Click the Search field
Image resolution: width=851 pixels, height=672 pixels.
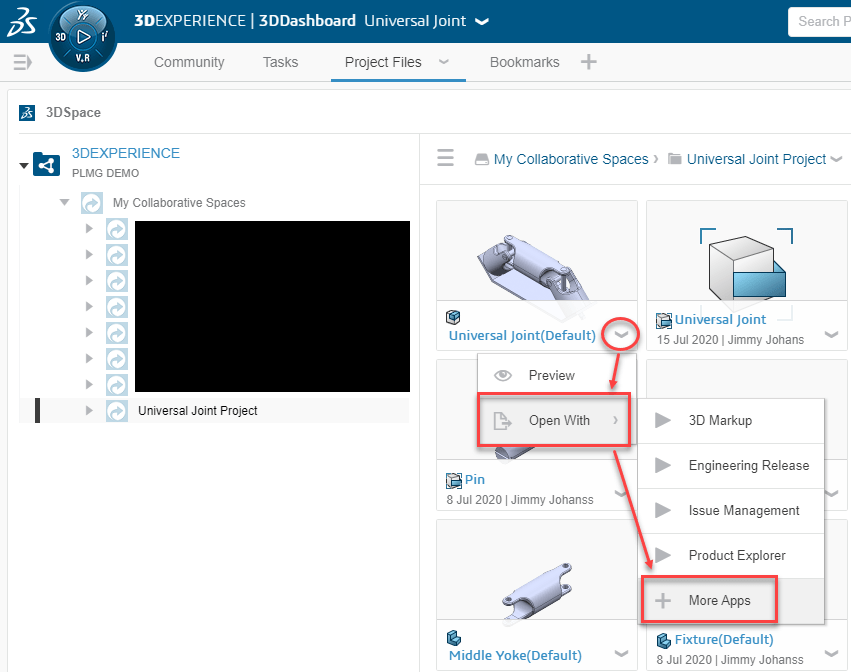click(820, 22)
